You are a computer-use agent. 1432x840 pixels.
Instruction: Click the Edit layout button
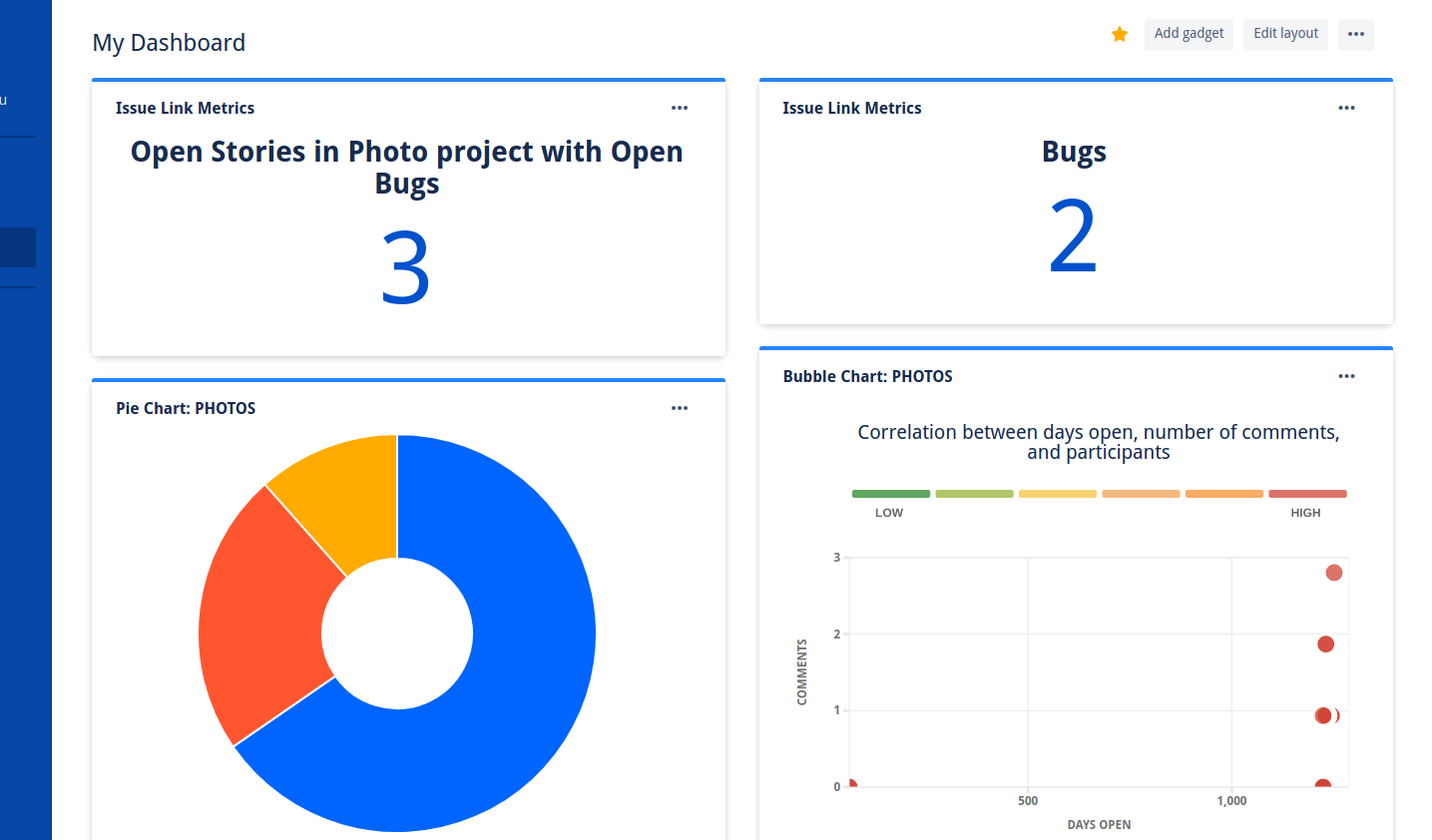pyautogui.click(x=1285, y=33)
